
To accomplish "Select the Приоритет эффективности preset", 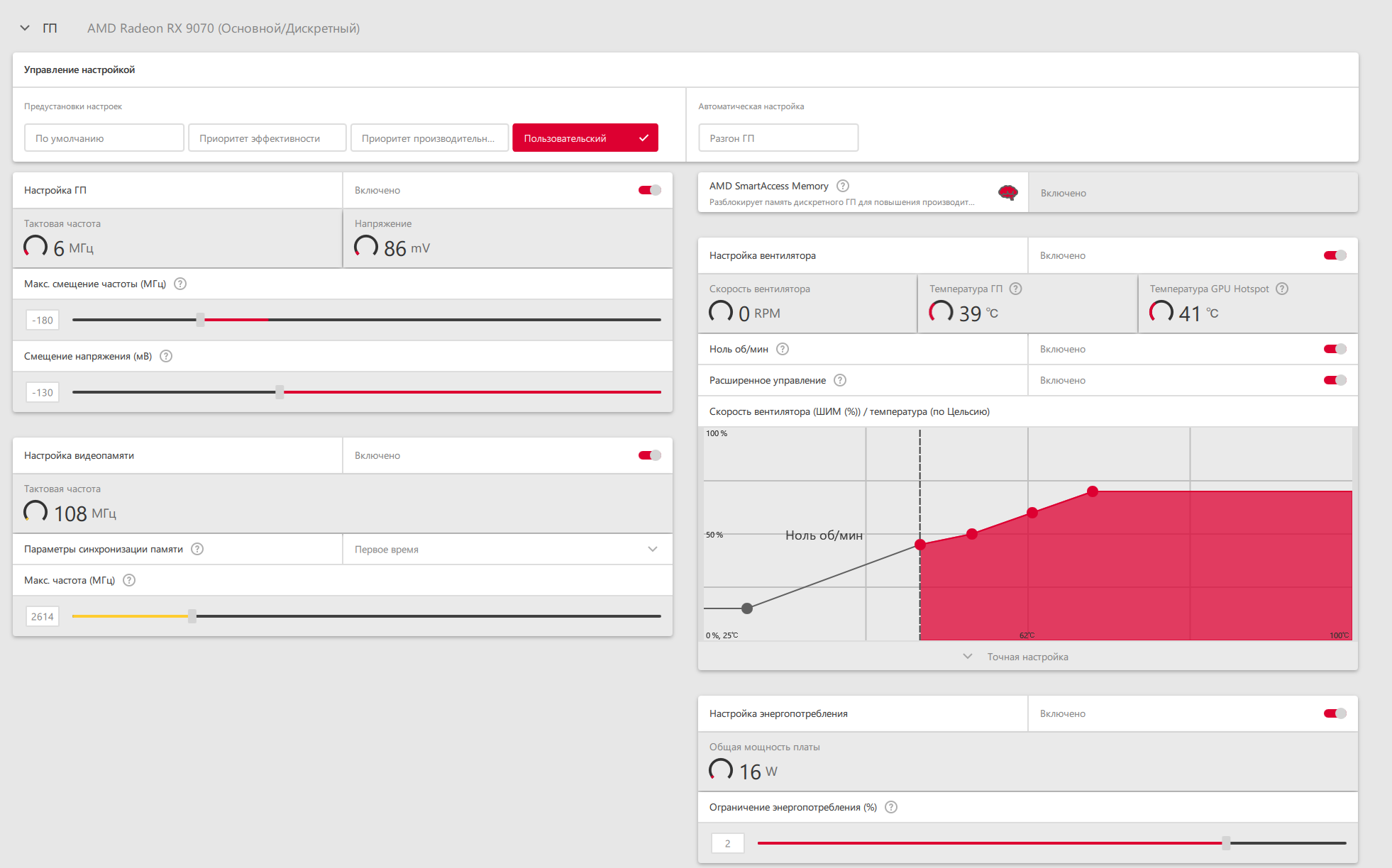I will tap(267, 138).
